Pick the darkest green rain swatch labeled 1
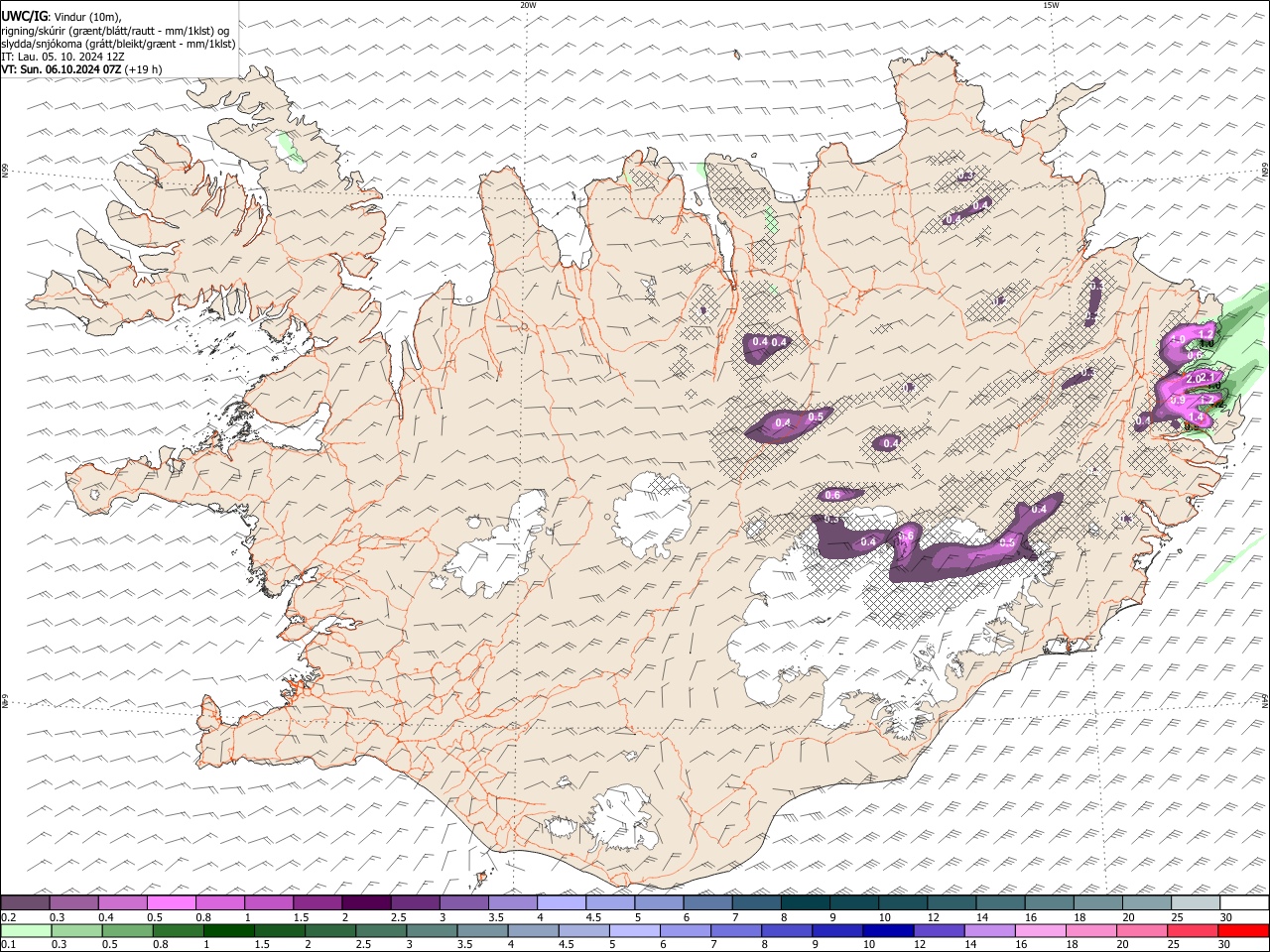The width and height of the screenshot is (1270, 952). 229,930
